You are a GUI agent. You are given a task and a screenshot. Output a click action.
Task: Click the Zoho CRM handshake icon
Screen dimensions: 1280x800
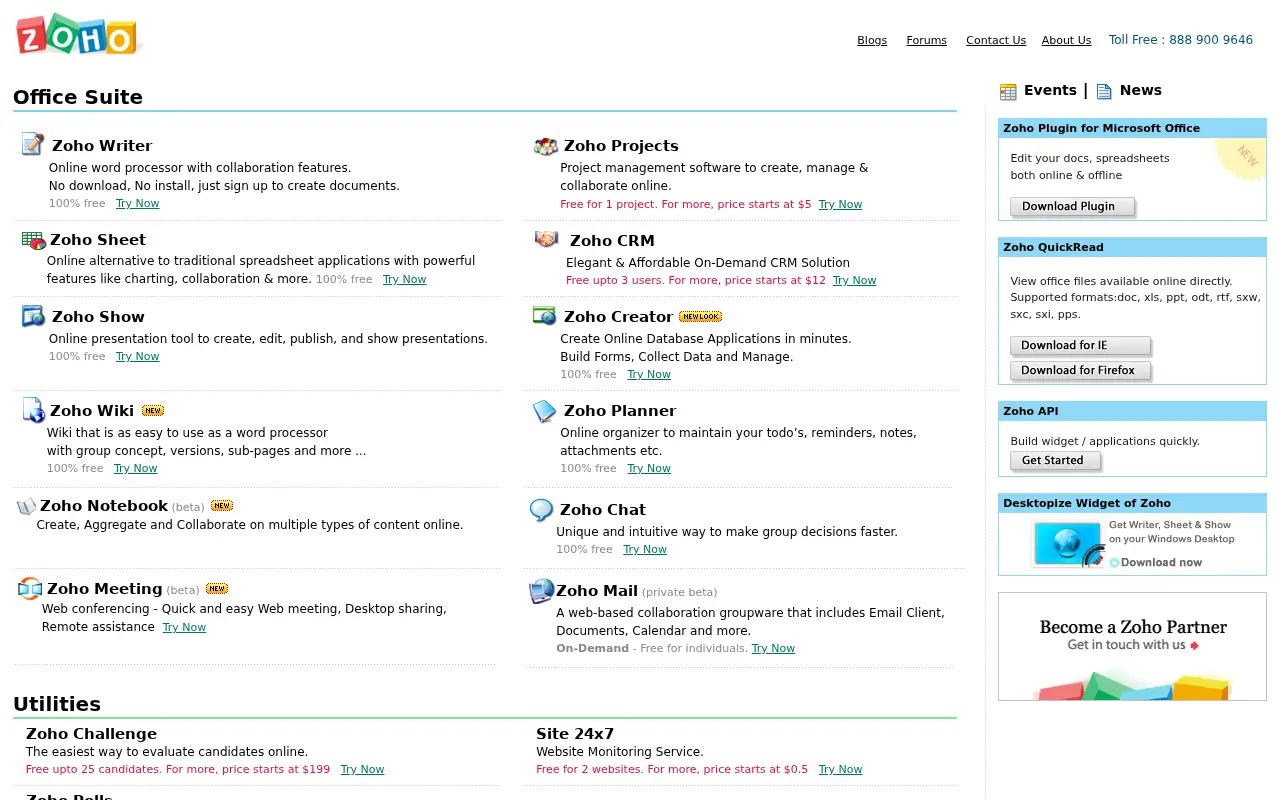click(x=546, y=240)
